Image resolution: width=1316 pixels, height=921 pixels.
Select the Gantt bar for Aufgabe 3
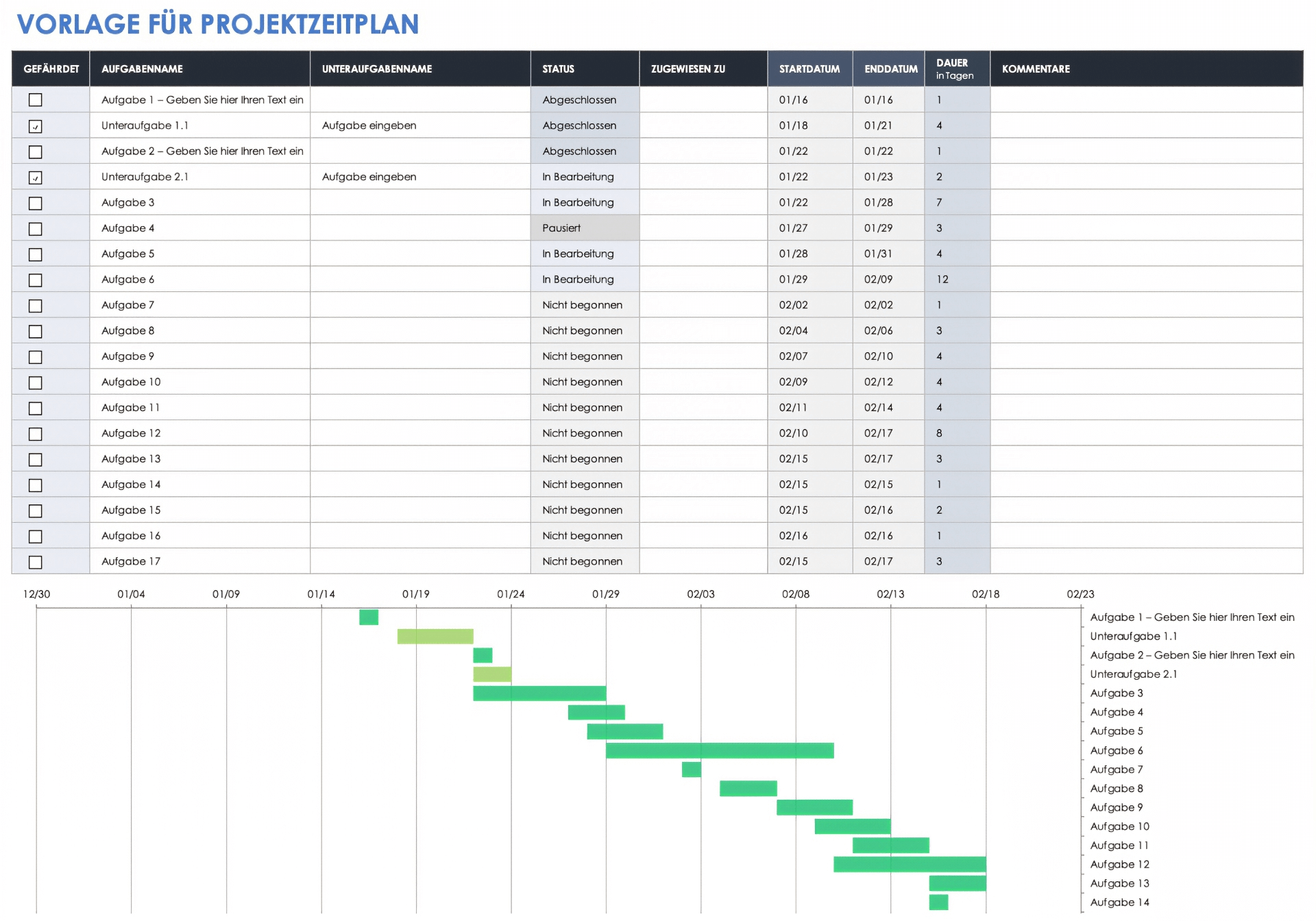point(539,693)
